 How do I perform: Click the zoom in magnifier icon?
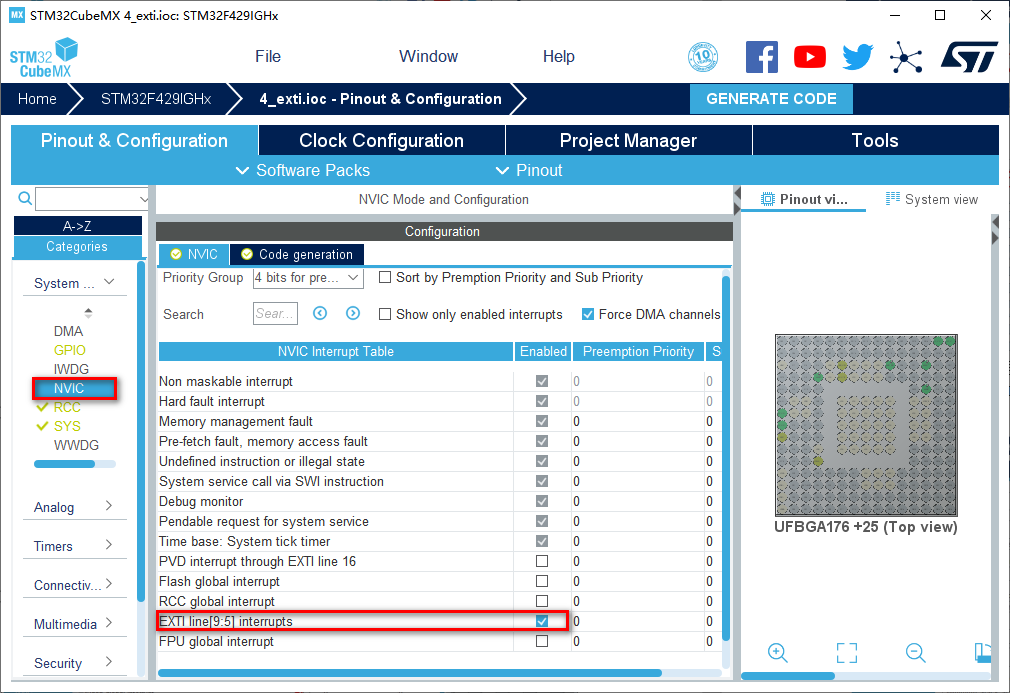(x=778, y=653)
